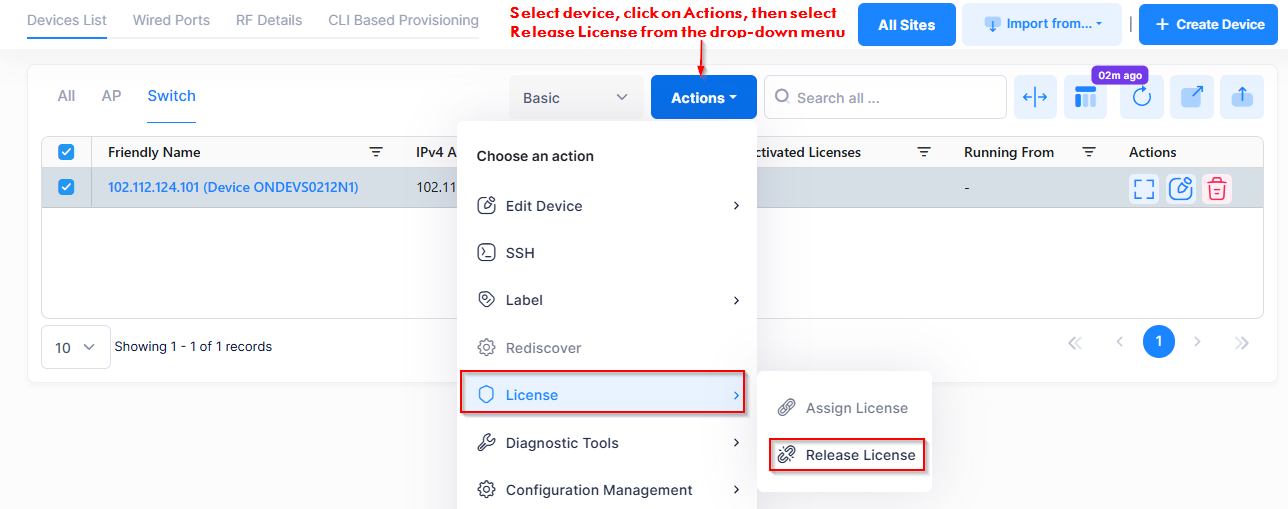The image size is (1288, 509).
Task: Open the column chooser icon
Action: click(1085, 98)
